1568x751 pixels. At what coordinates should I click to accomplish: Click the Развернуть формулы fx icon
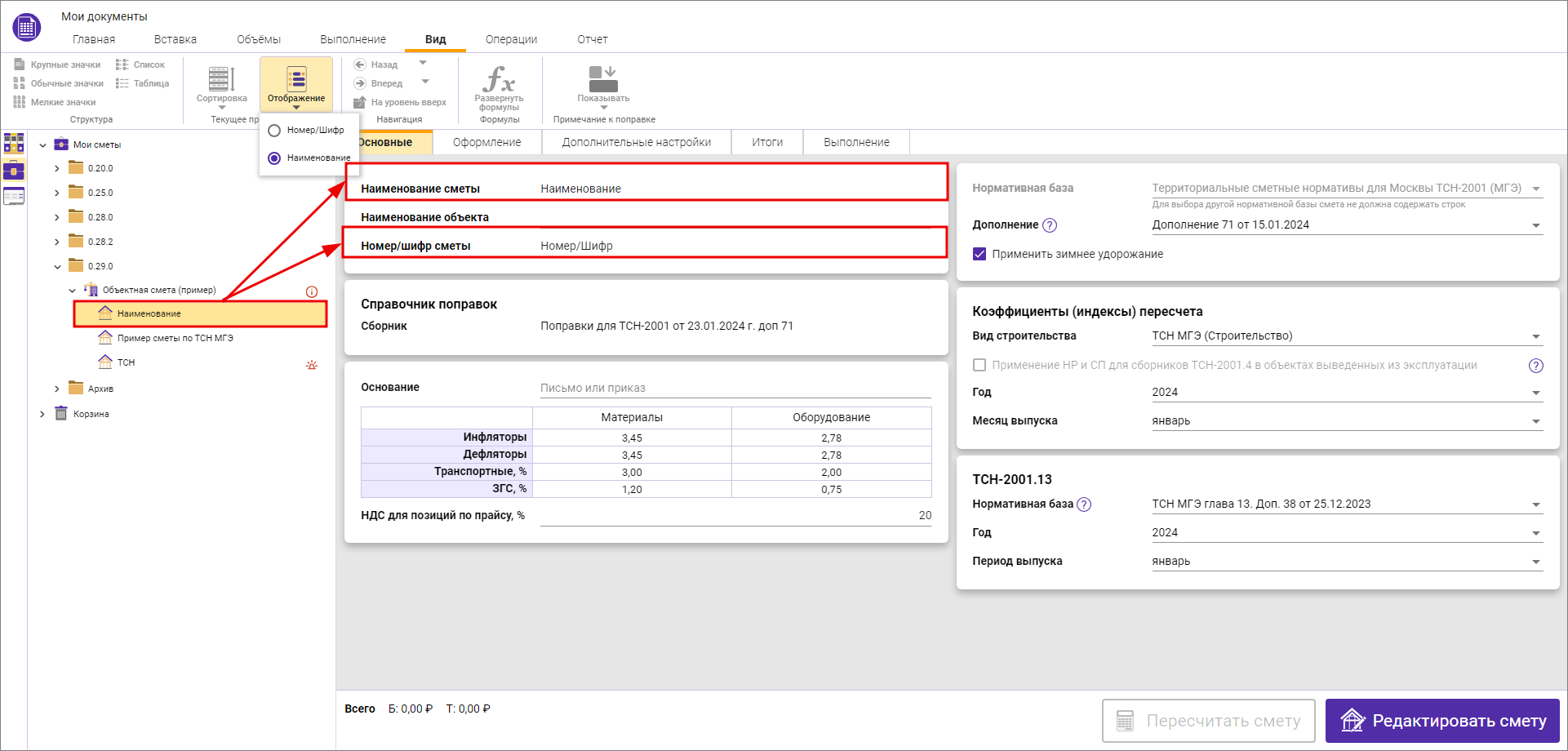[x=499, y=79]
